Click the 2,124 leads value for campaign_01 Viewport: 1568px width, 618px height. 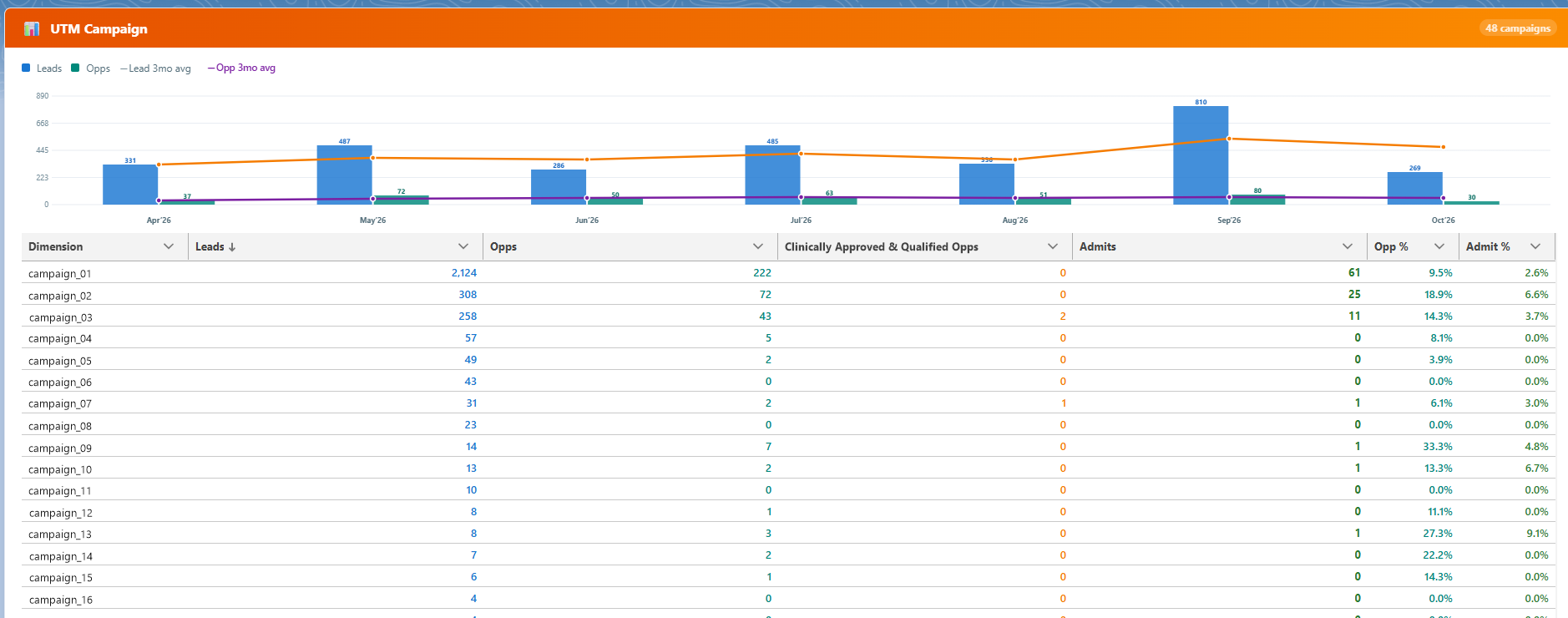pyautogui.click(x=463, y=273)
